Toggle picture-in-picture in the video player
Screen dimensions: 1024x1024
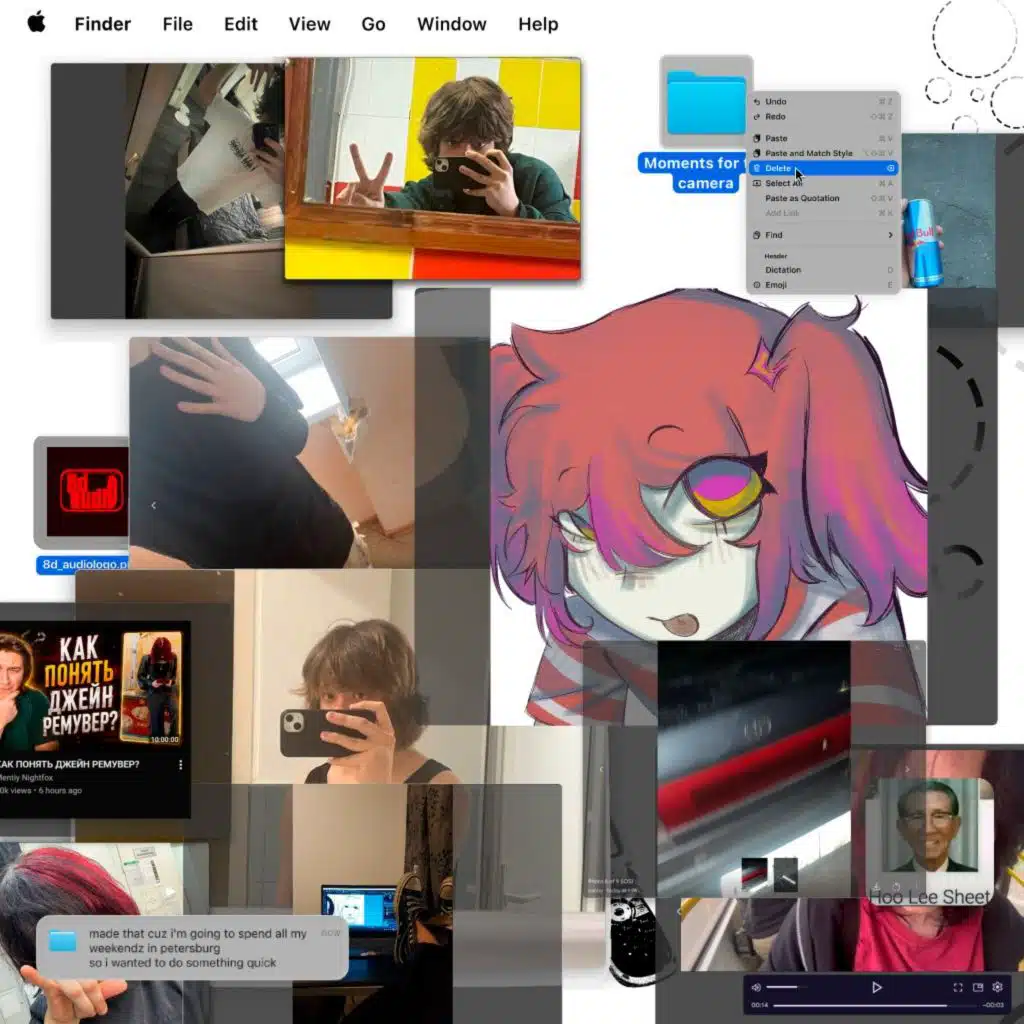pyautogui.click(x=978, y=987)
